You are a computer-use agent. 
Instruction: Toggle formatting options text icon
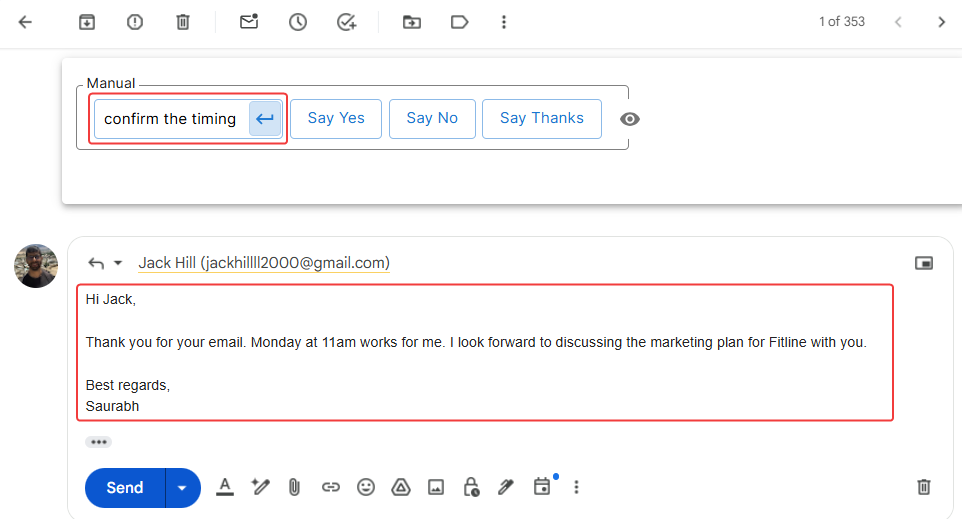coord(225,487)
